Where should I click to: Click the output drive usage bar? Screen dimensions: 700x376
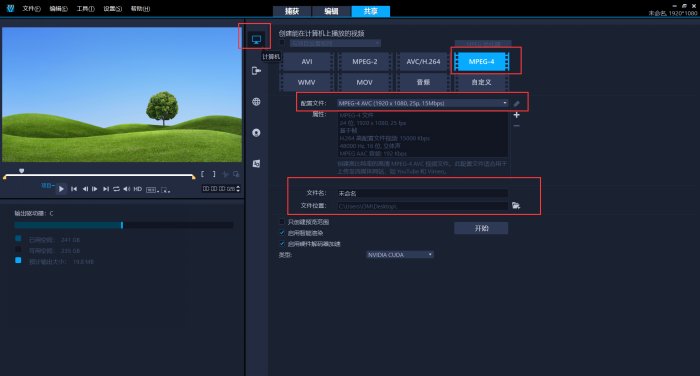tap(124, 225)
